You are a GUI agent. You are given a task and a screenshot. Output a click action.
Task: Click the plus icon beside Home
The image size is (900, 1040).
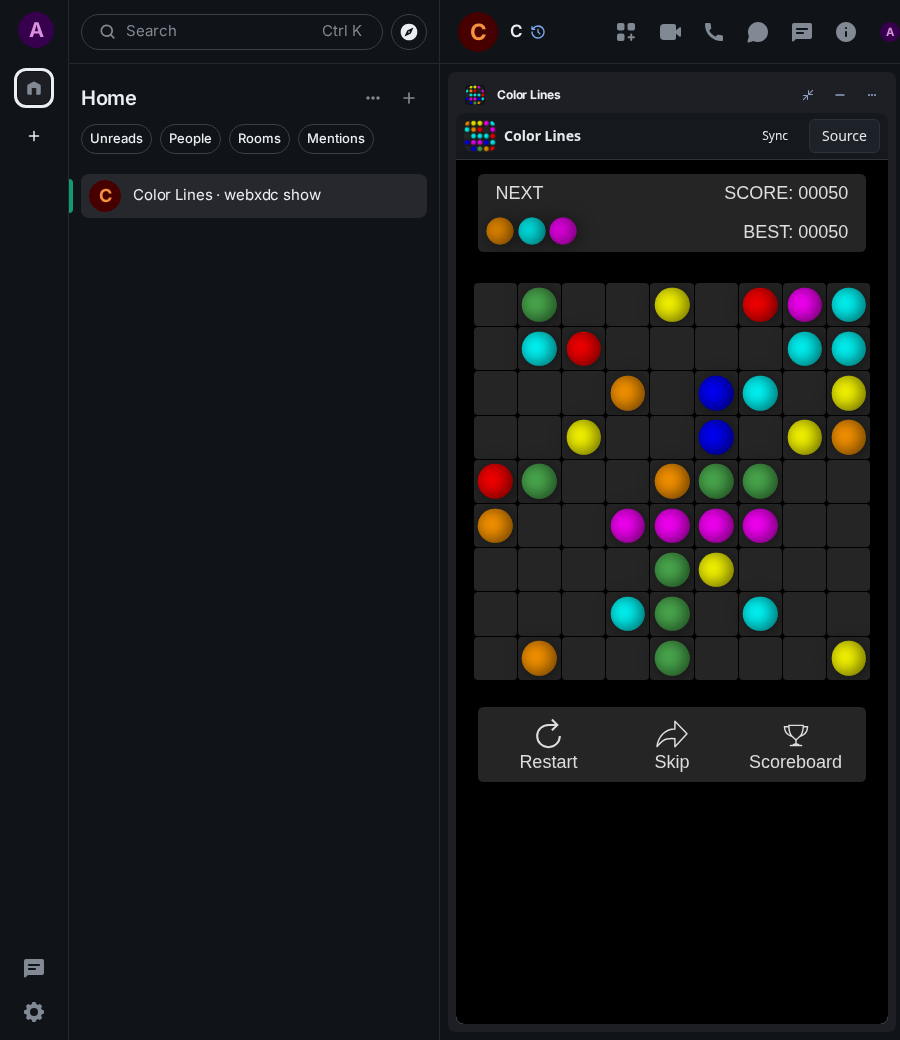[409, 98]
